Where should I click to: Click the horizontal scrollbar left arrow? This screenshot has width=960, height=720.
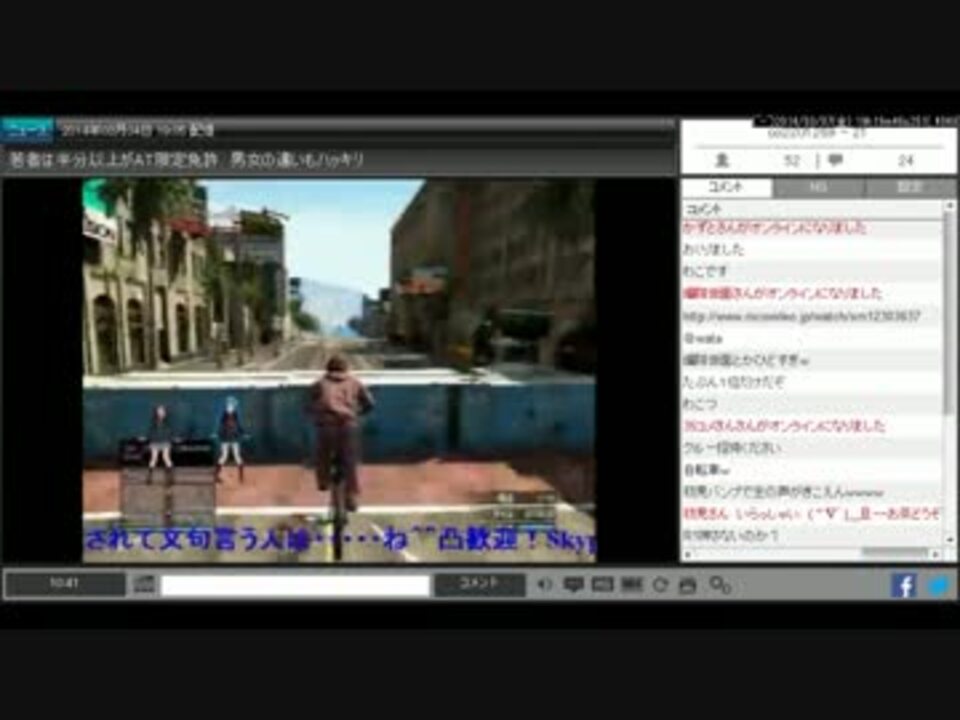click(x=688, y=553)
